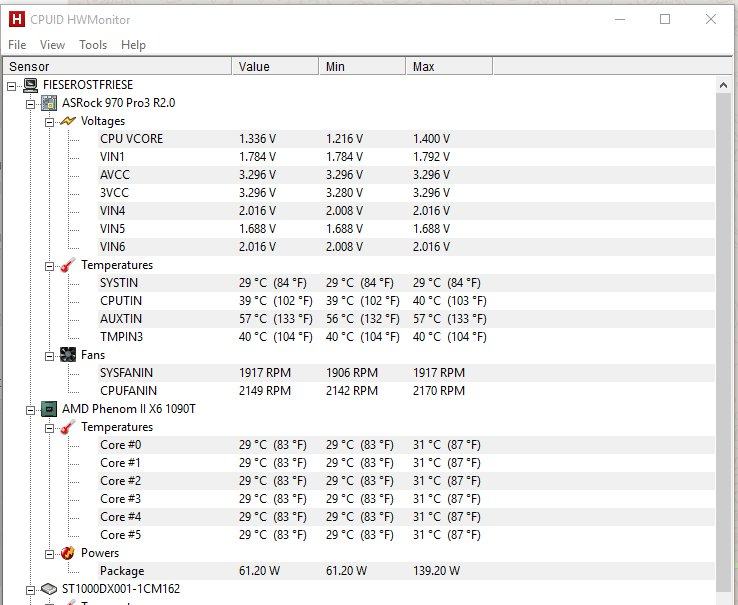The height and width of the screenshot is (605, 738).
Task: Collapse the ASRock 970 Pro3 R2.0 node
Action: point(31,104)
